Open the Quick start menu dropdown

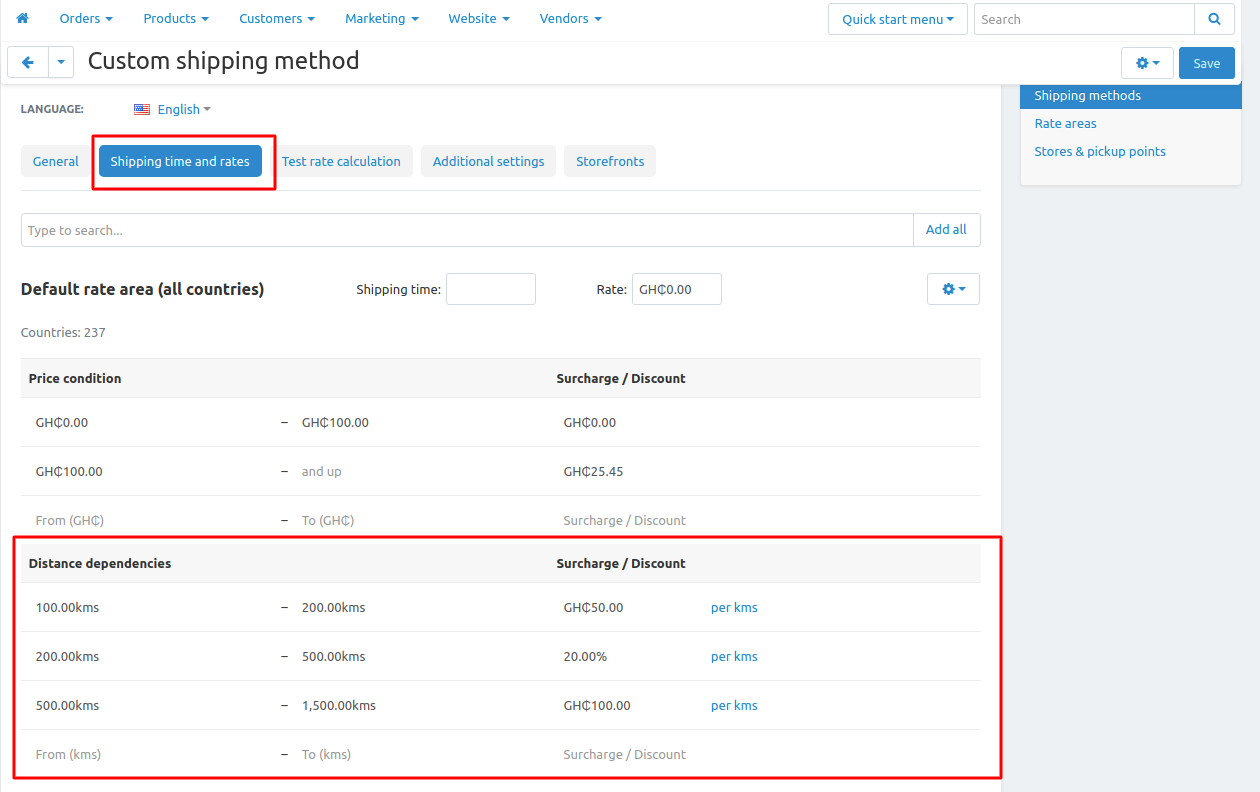(898, 19)
